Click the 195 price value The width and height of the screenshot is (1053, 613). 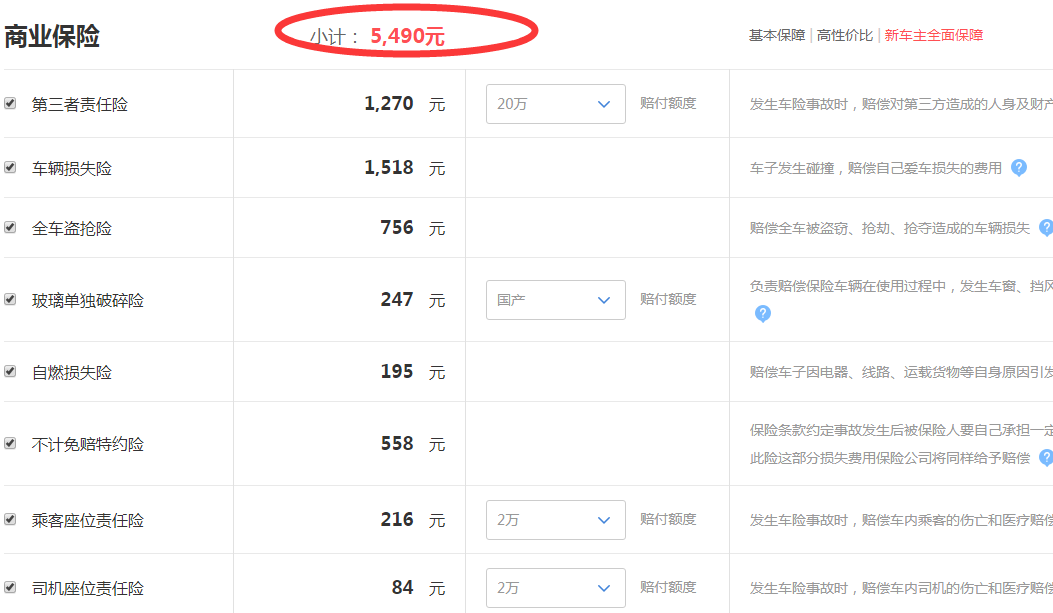pyautogui.click(x=397, y=371)
